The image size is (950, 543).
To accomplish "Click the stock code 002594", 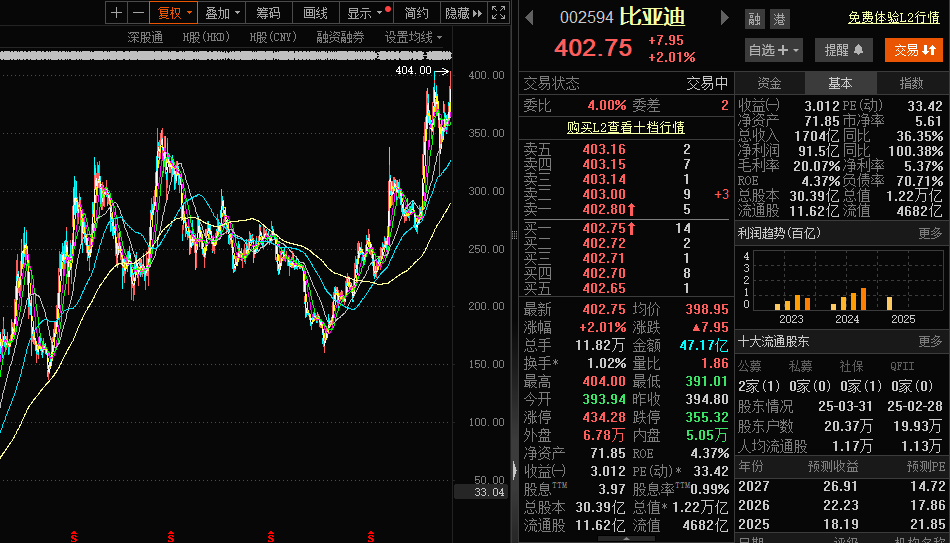I will click(586, 18).
